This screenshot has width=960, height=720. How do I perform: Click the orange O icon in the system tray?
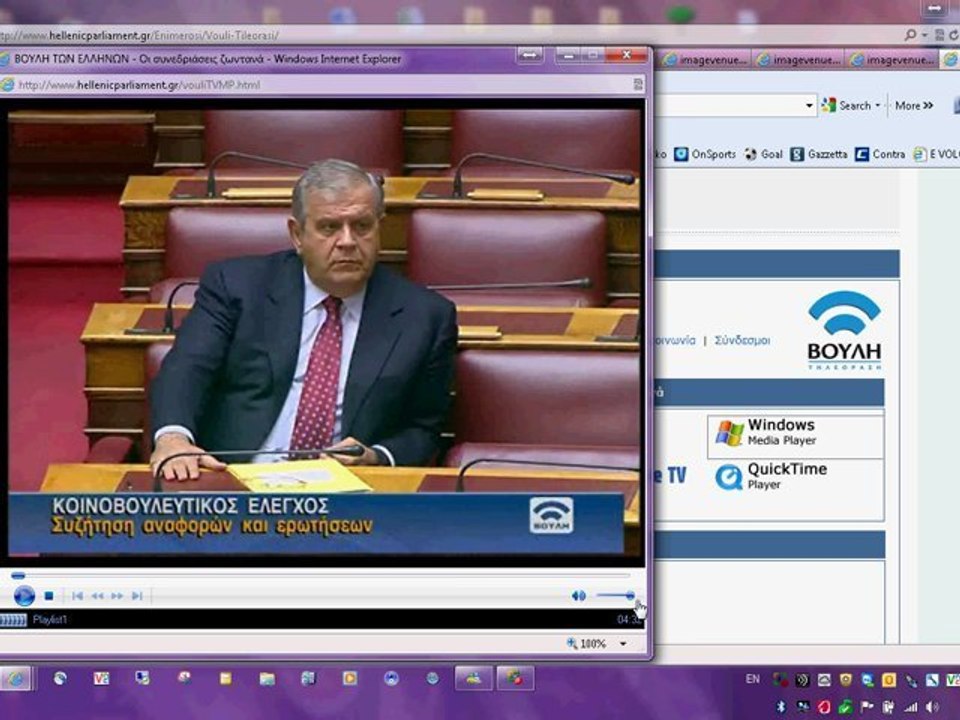point(888,680)
